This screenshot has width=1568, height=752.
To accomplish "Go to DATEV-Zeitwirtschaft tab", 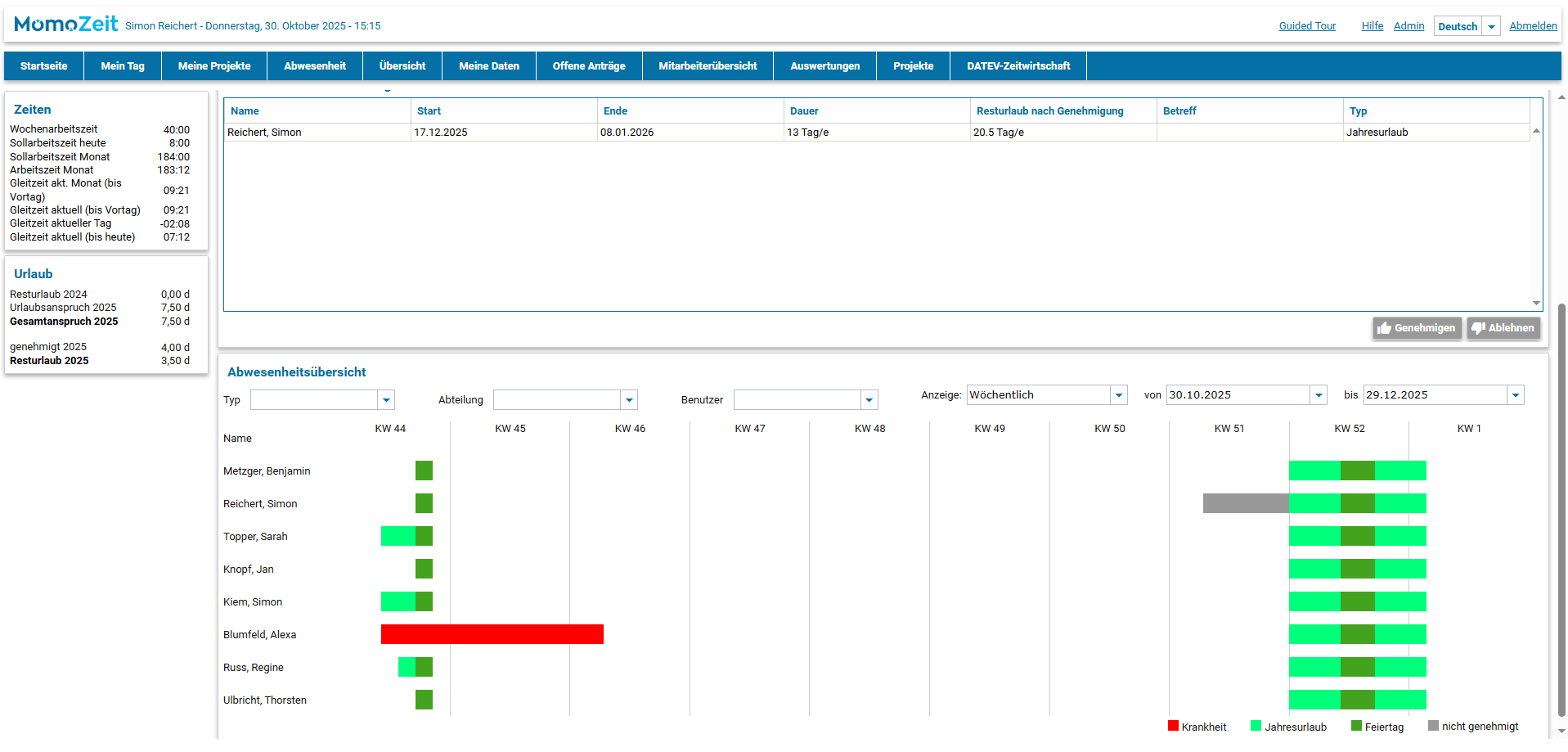I will 1018,66.
